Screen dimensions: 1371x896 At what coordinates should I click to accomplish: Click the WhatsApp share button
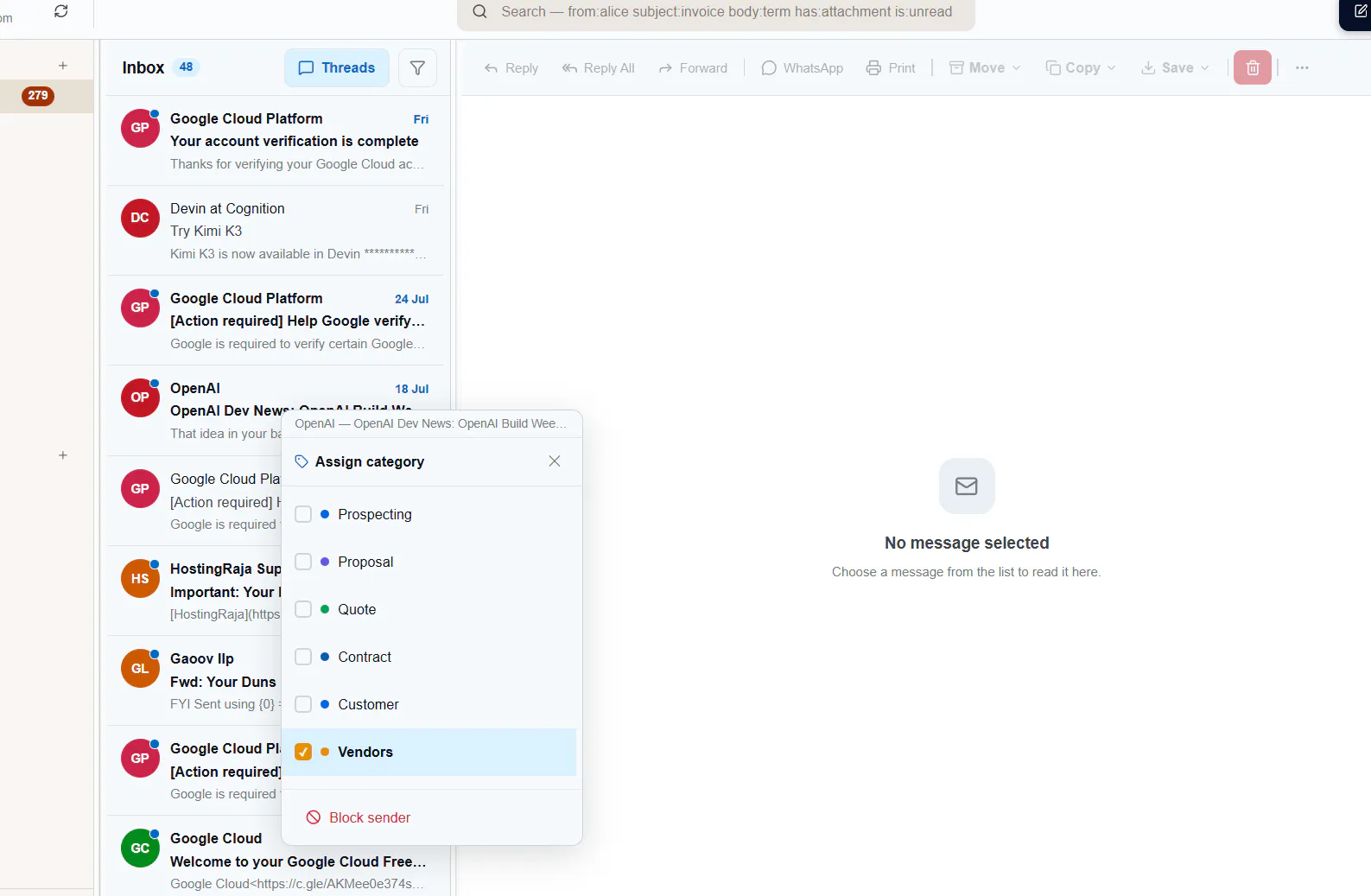pos(802,68)
